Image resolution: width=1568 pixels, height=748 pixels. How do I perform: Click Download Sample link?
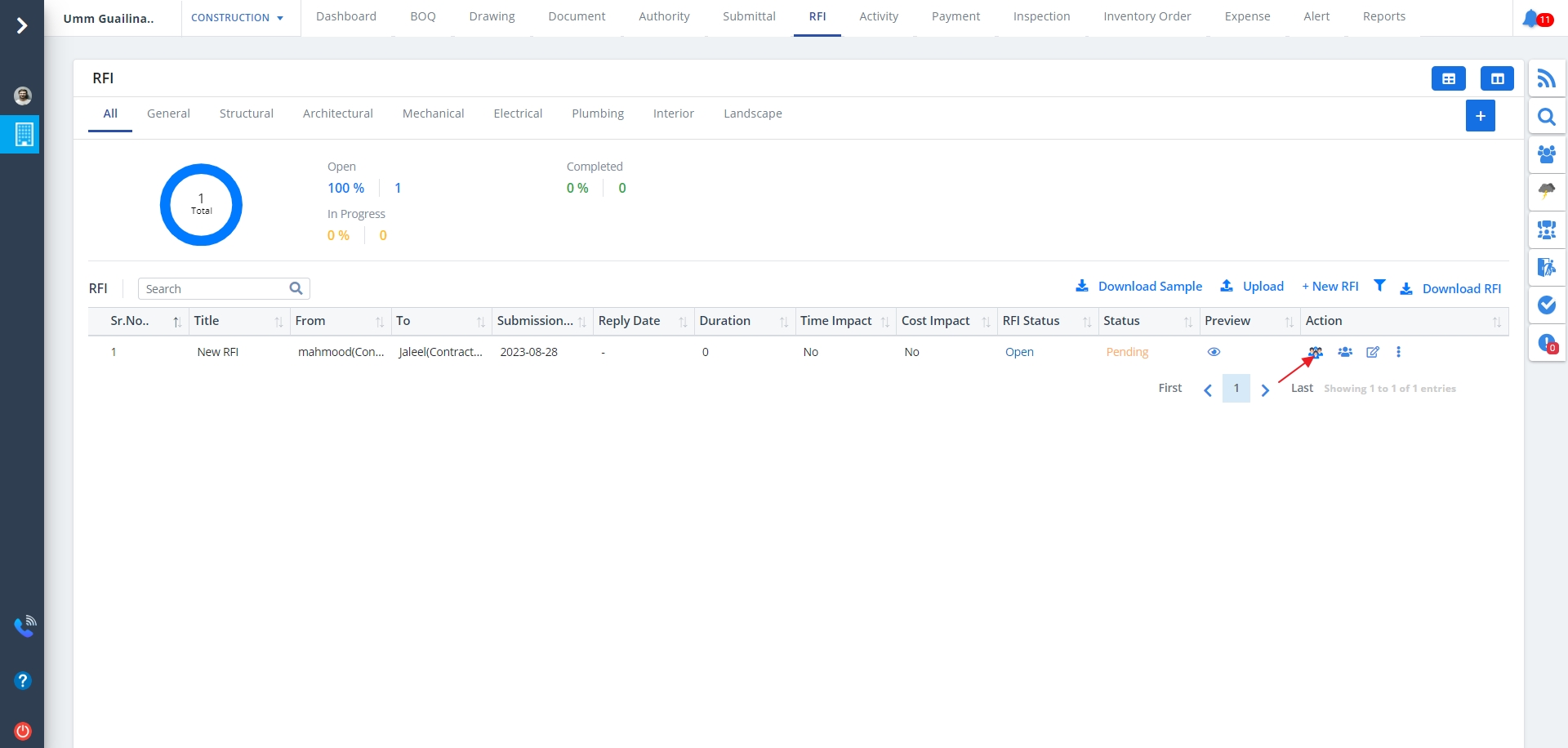[x=1139, y=287]
